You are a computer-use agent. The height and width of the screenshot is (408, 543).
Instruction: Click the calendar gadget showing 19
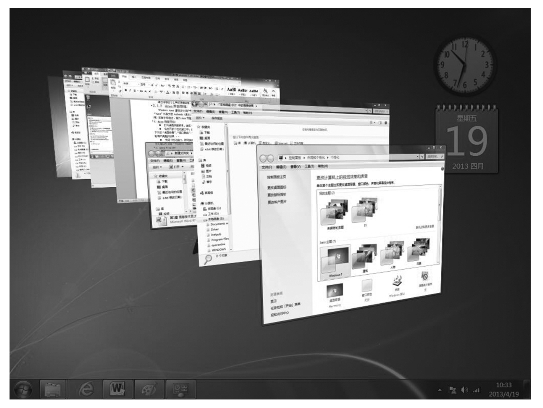click(x=467, y=139)
